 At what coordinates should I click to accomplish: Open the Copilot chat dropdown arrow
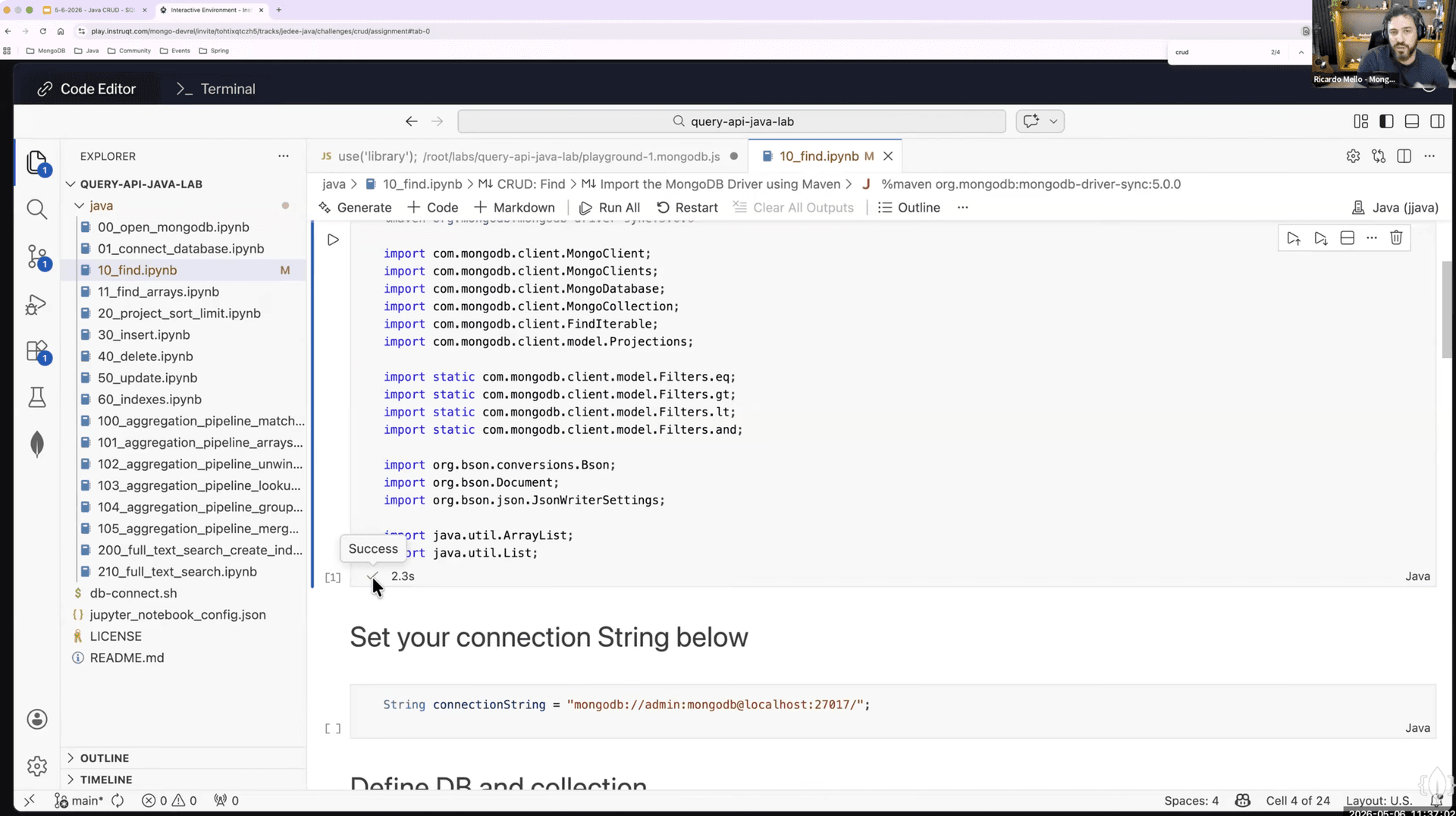[x=1053, y=121]
